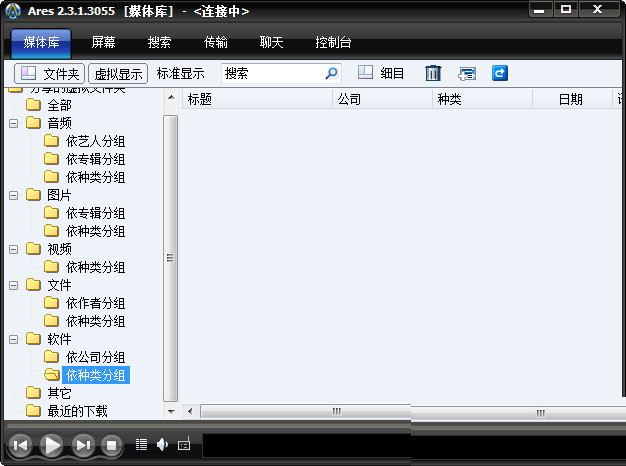626x466 pixels.
Task: Collapse the 图片 tree node
Action: click(x=14, y=195)
